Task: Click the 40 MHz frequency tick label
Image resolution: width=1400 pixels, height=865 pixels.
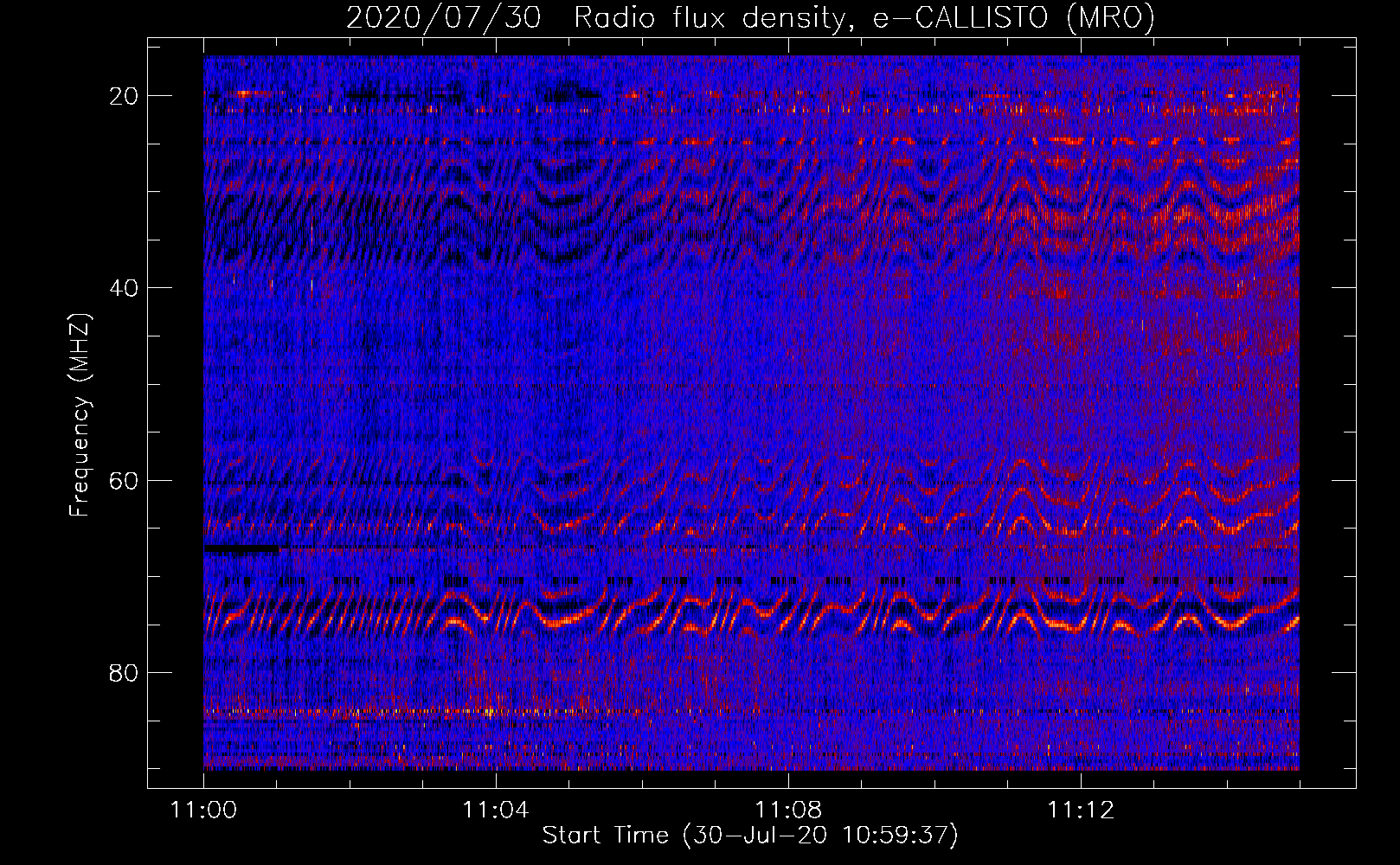Action: (124, 288)
